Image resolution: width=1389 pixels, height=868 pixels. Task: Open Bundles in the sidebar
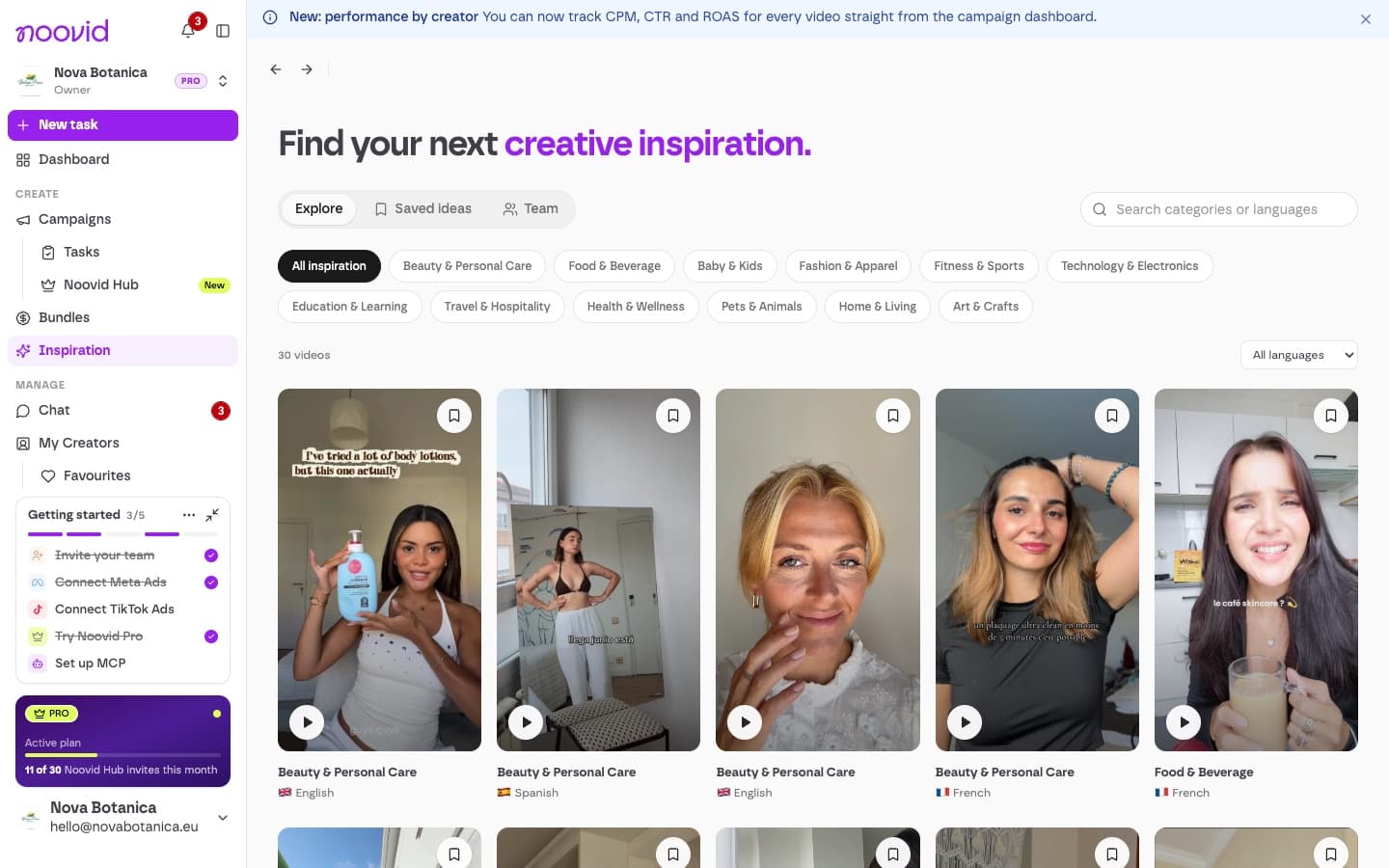pos(123,318)
